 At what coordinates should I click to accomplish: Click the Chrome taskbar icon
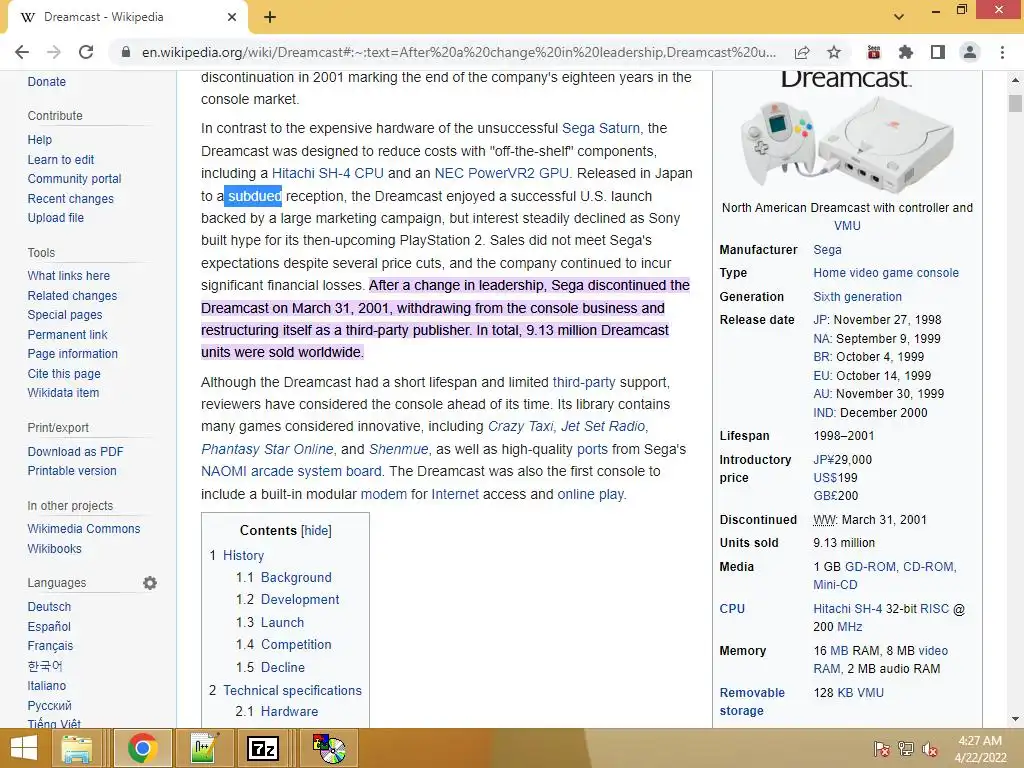[x=142, y=748]
